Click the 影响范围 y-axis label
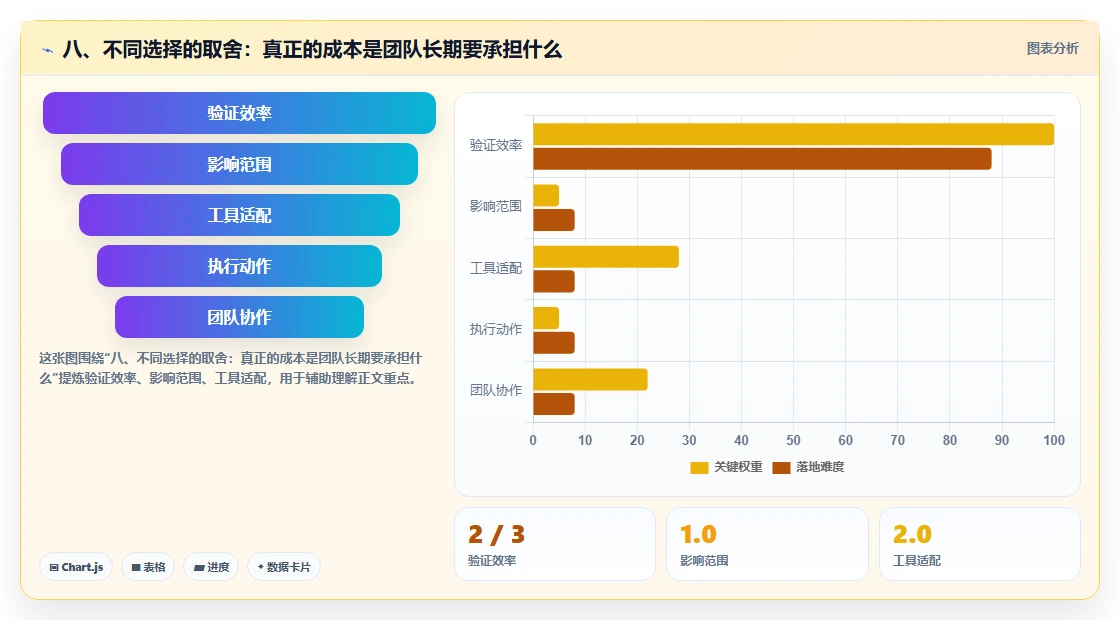Viewport: 1120px width, 620px height. (496, 206)
